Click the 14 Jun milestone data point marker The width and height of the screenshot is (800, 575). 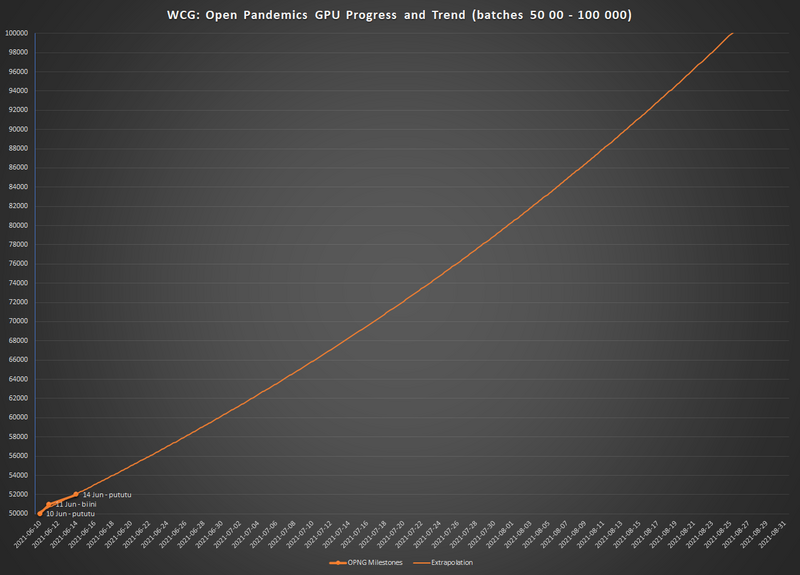tap(76, 494)
